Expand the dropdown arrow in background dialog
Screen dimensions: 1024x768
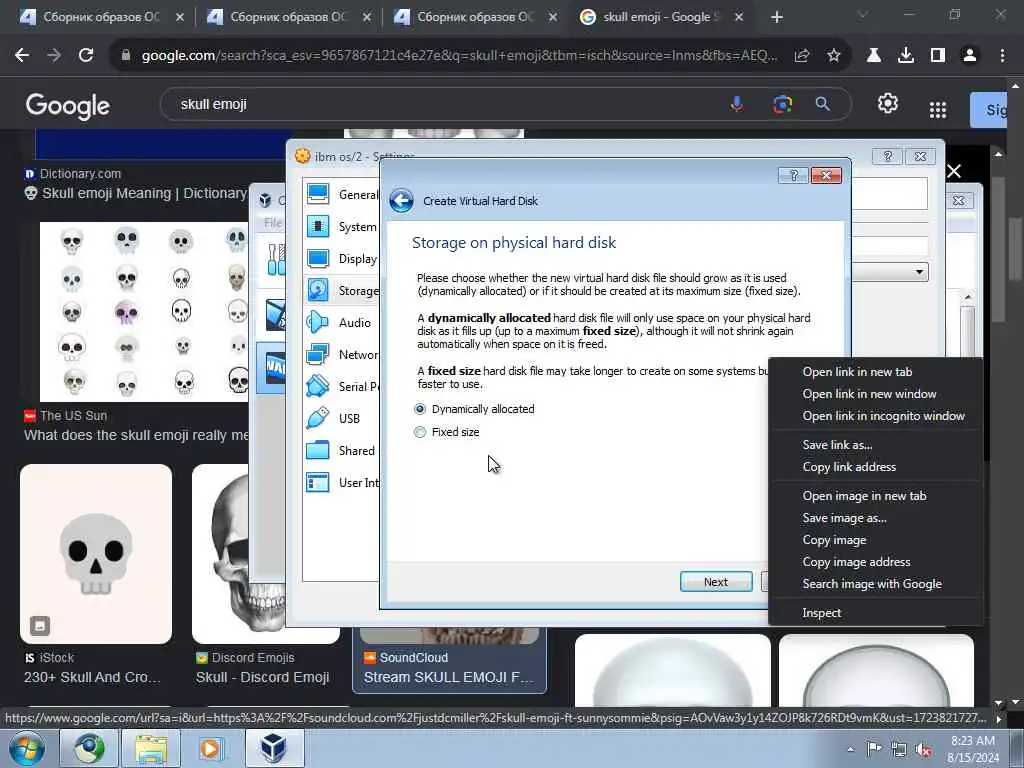[919, 272]
